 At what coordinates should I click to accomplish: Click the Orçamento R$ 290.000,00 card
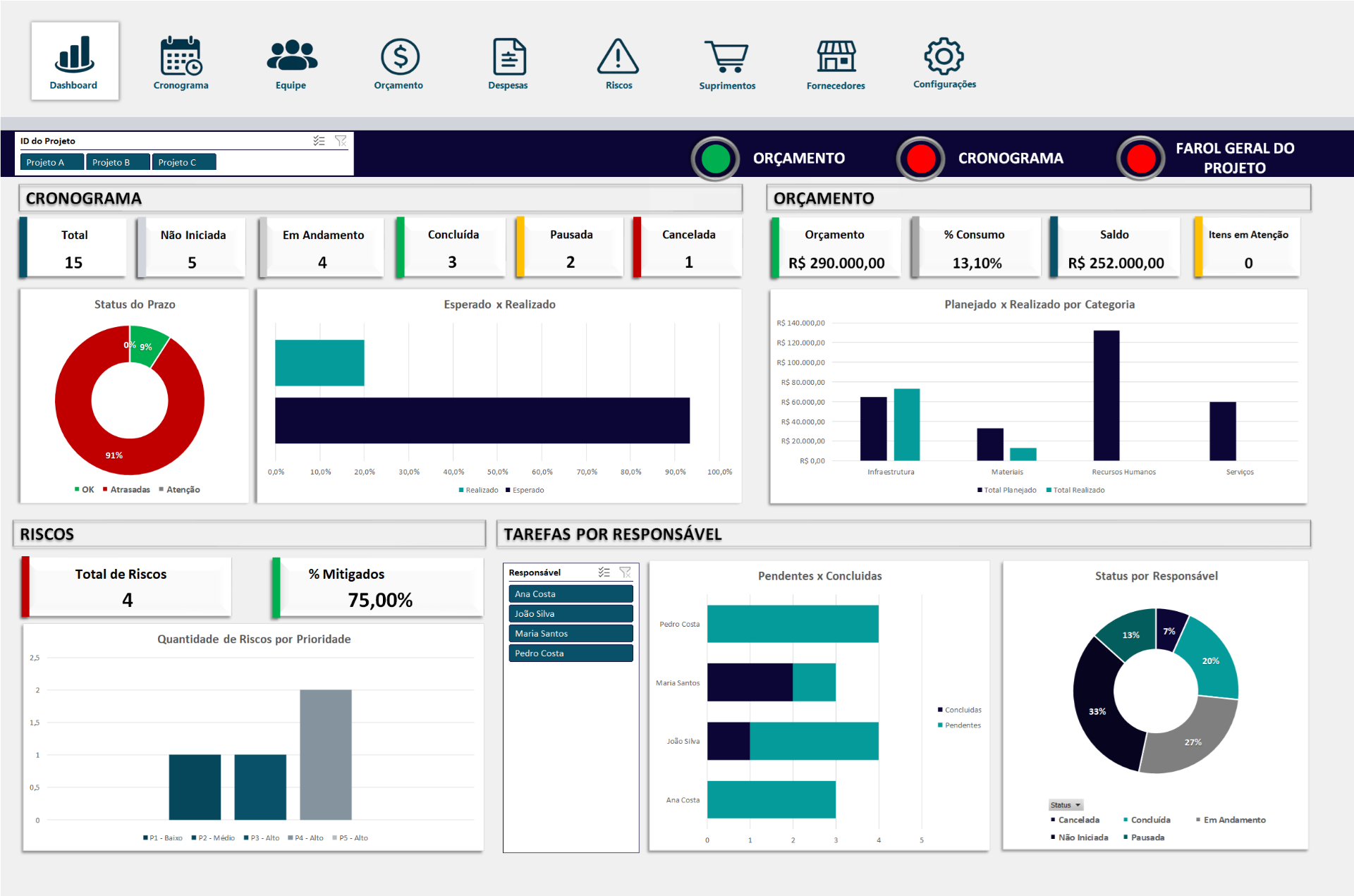(x=836, y=248)
